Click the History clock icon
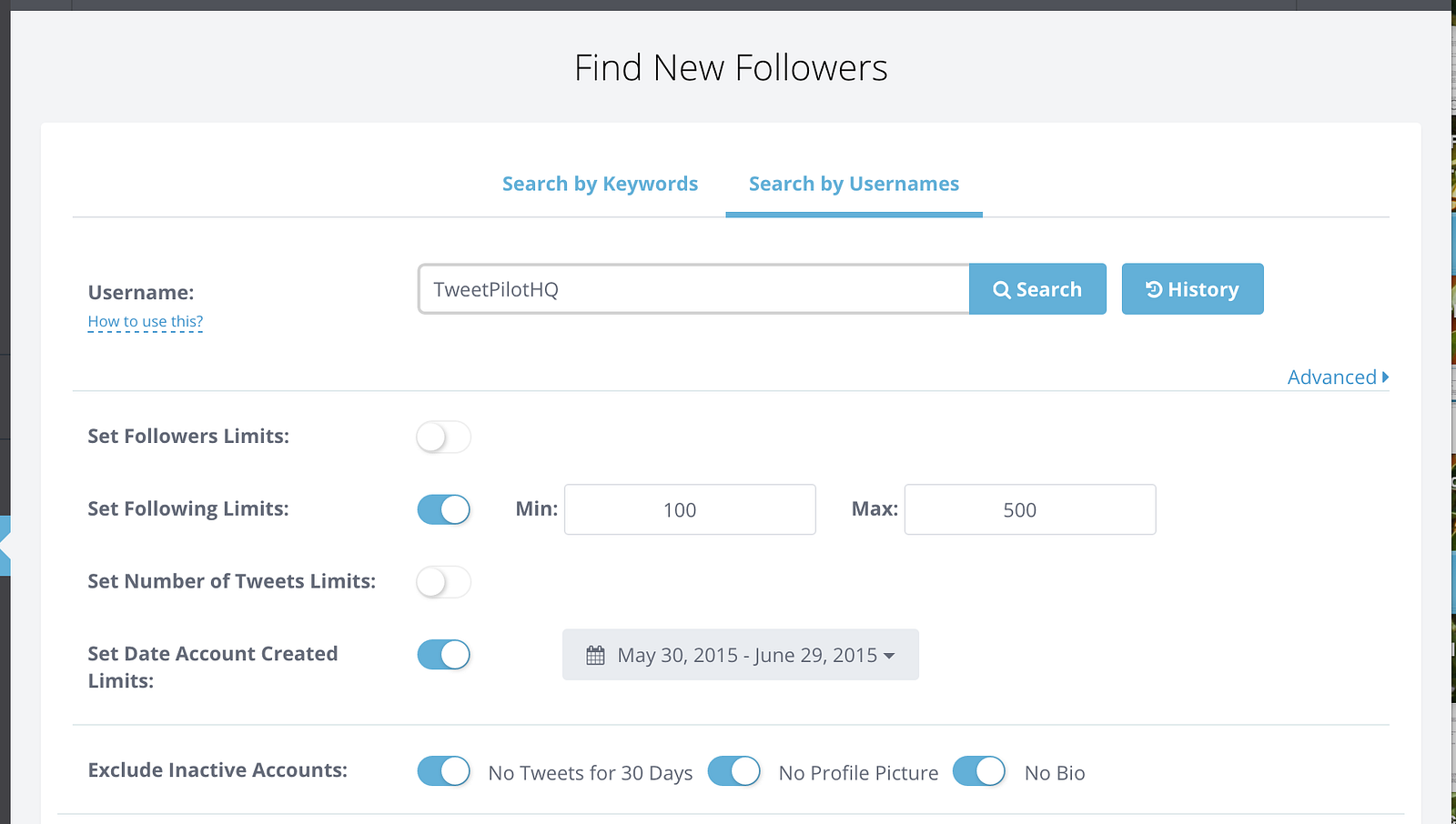Viewport: 1456px width, 824px height. tap(1154, 289)
